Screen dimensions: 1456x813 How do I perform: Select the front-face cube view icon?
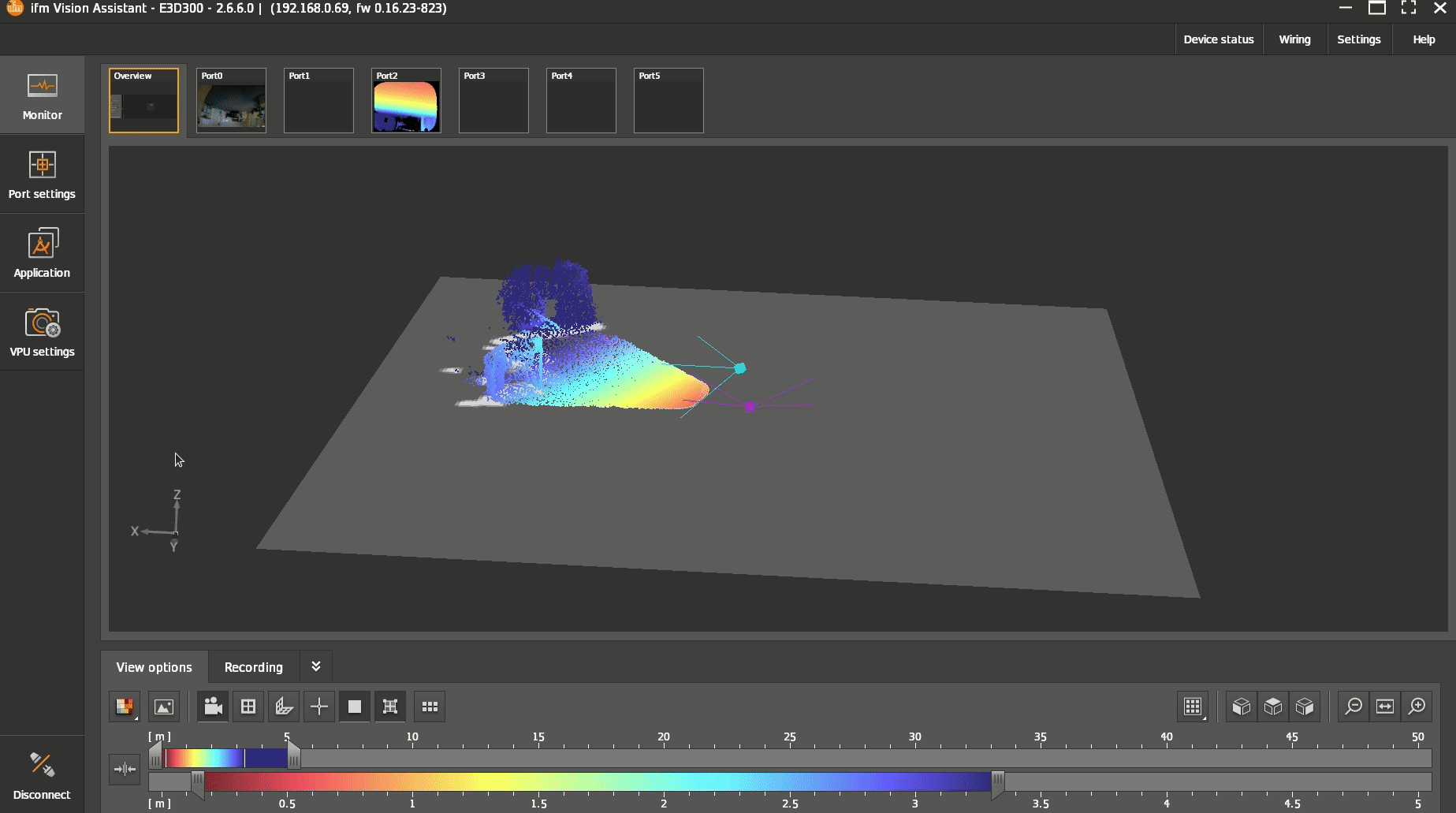pos(1242,707)
